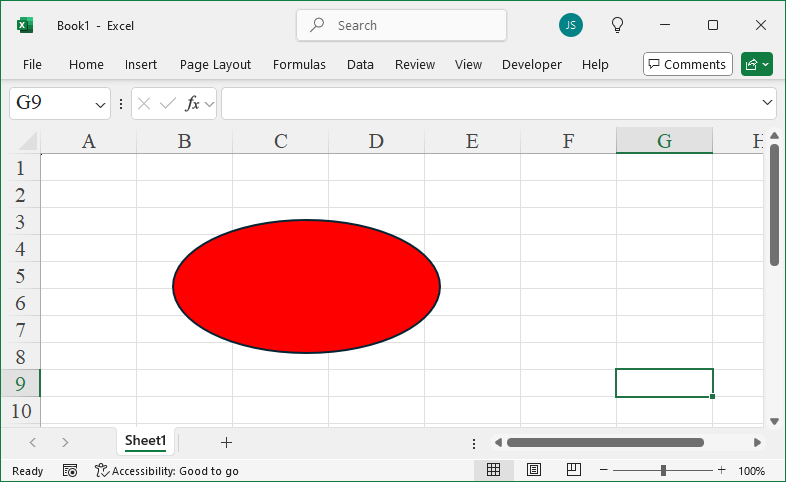Switch to Page Layout view icon

click(534, 469)
